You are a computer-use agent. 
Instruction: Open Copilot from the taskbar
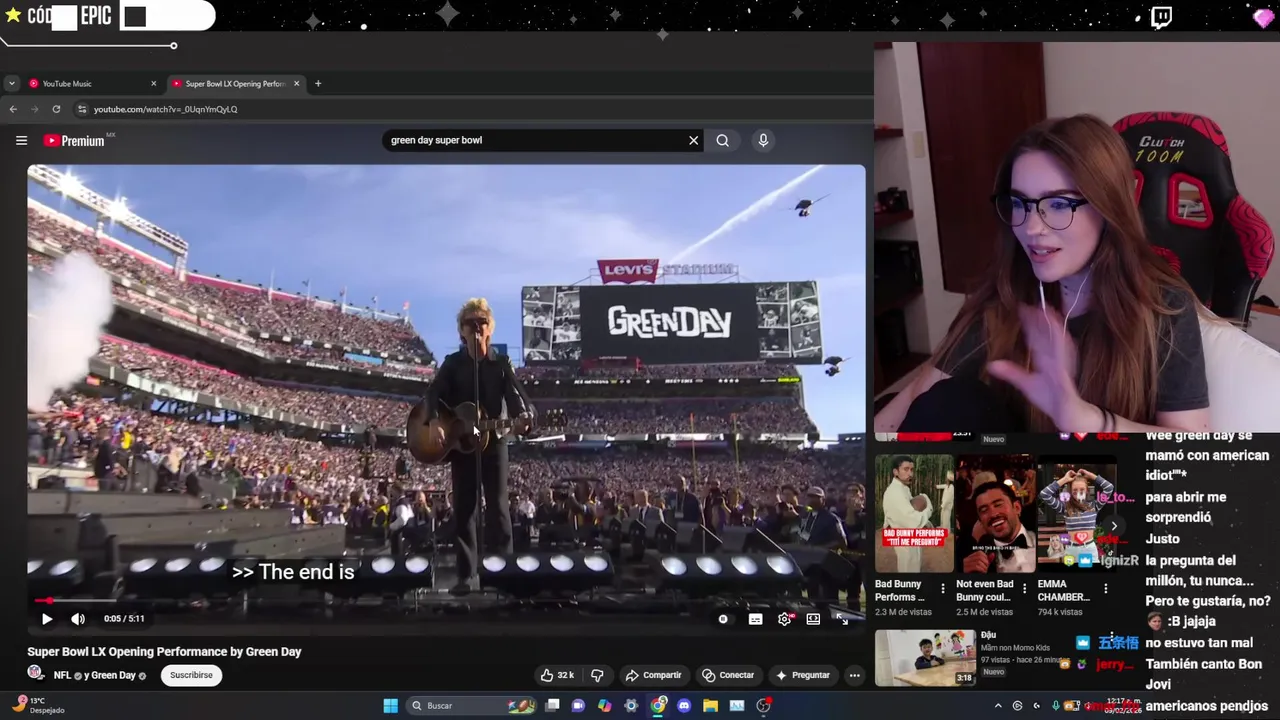click(604, 706)
